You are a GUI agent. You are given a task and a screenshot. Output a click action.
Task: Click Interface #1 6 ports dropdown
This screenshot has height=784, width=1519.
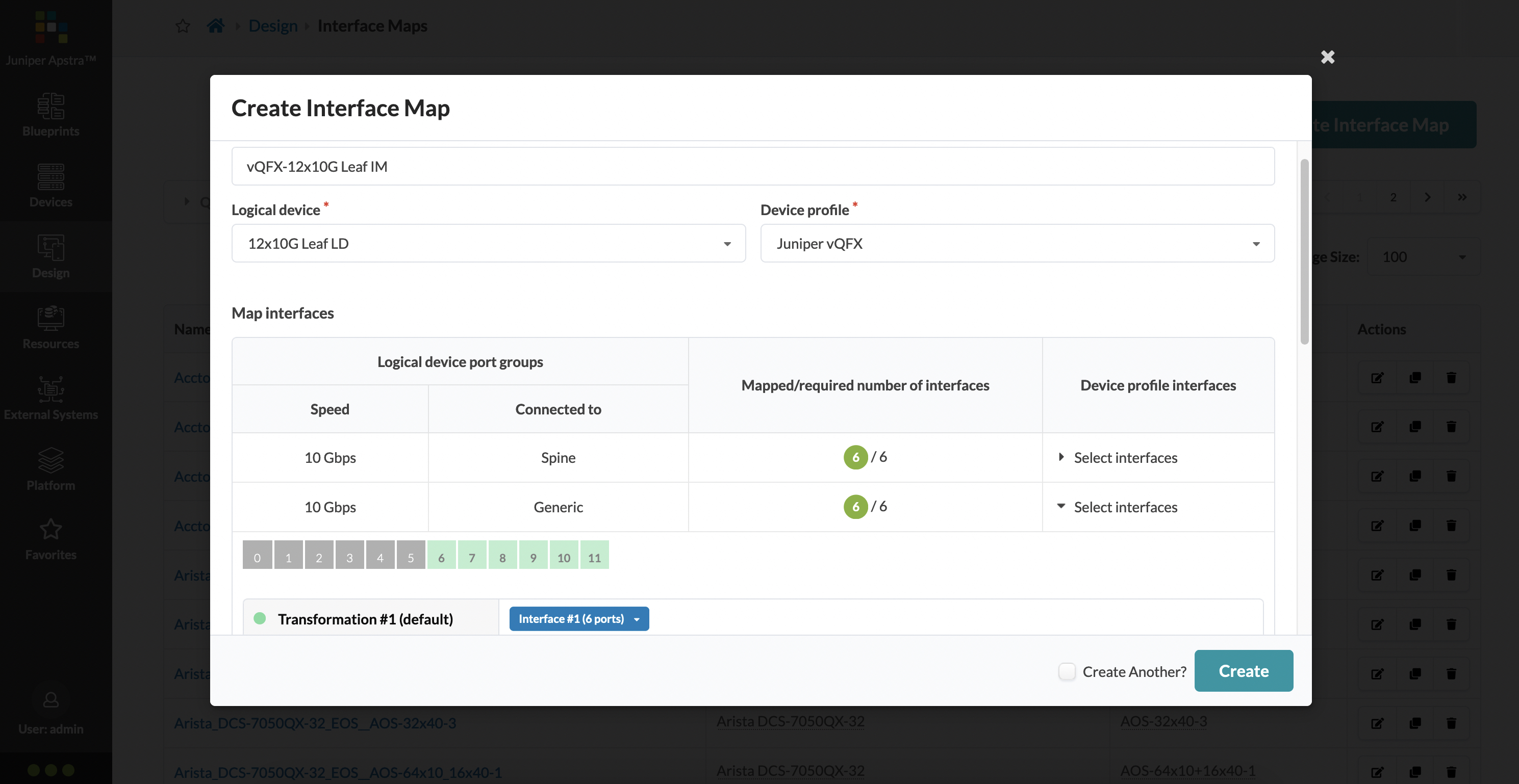pos(579,618)
